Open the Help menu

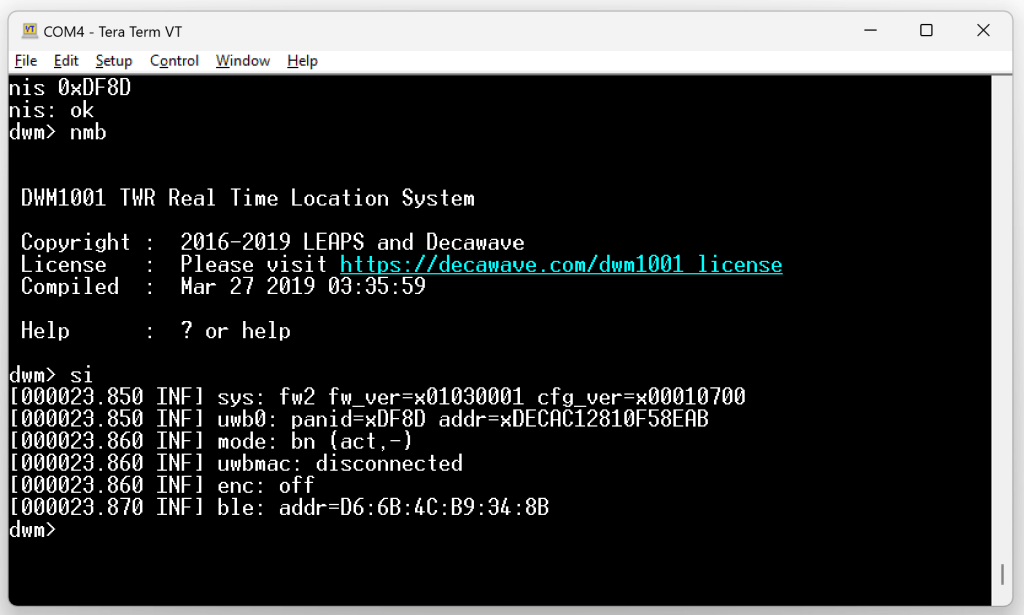302,61
